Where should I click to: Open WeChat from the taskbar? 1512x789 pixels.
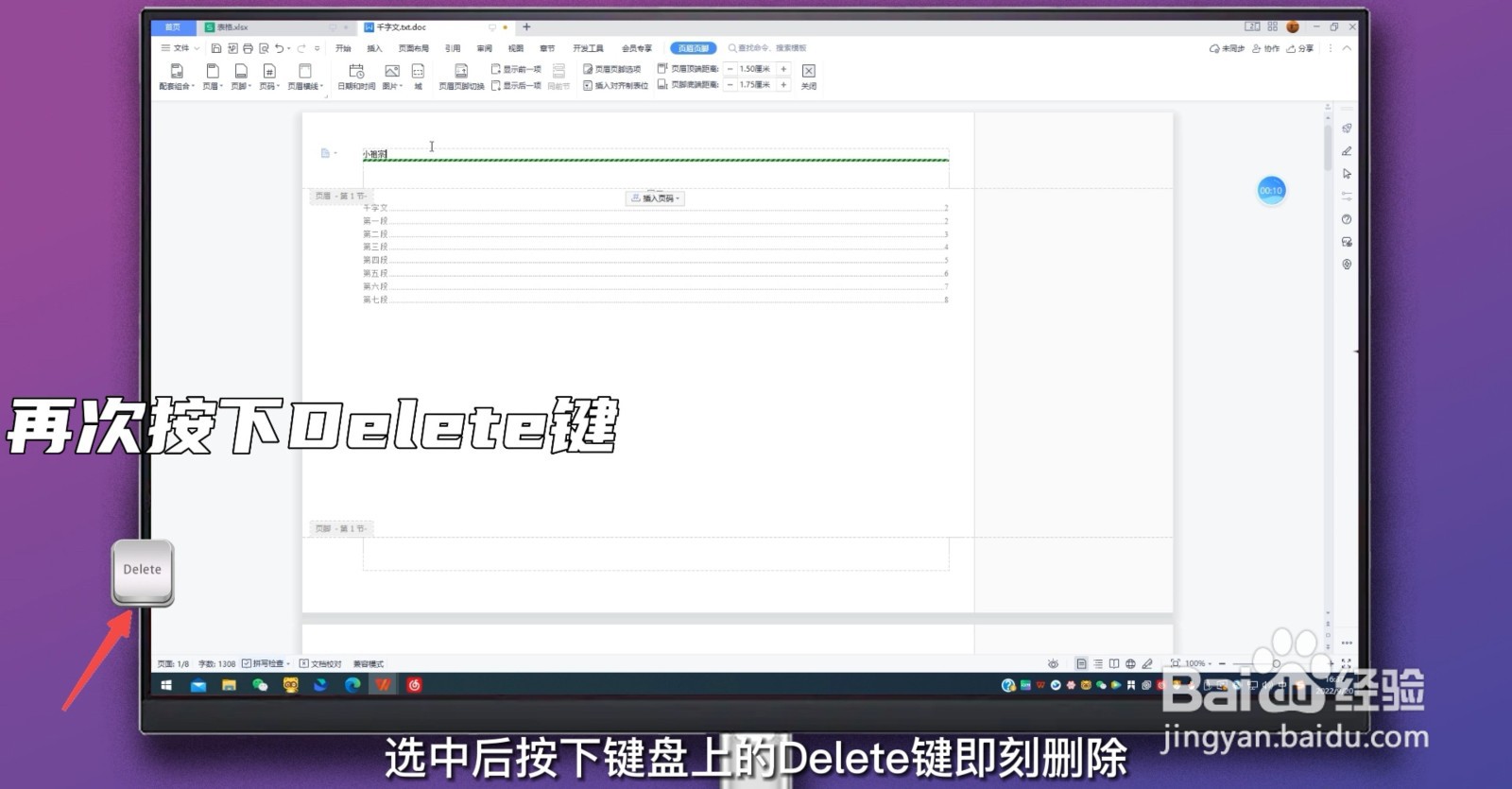tap(260, 685)
